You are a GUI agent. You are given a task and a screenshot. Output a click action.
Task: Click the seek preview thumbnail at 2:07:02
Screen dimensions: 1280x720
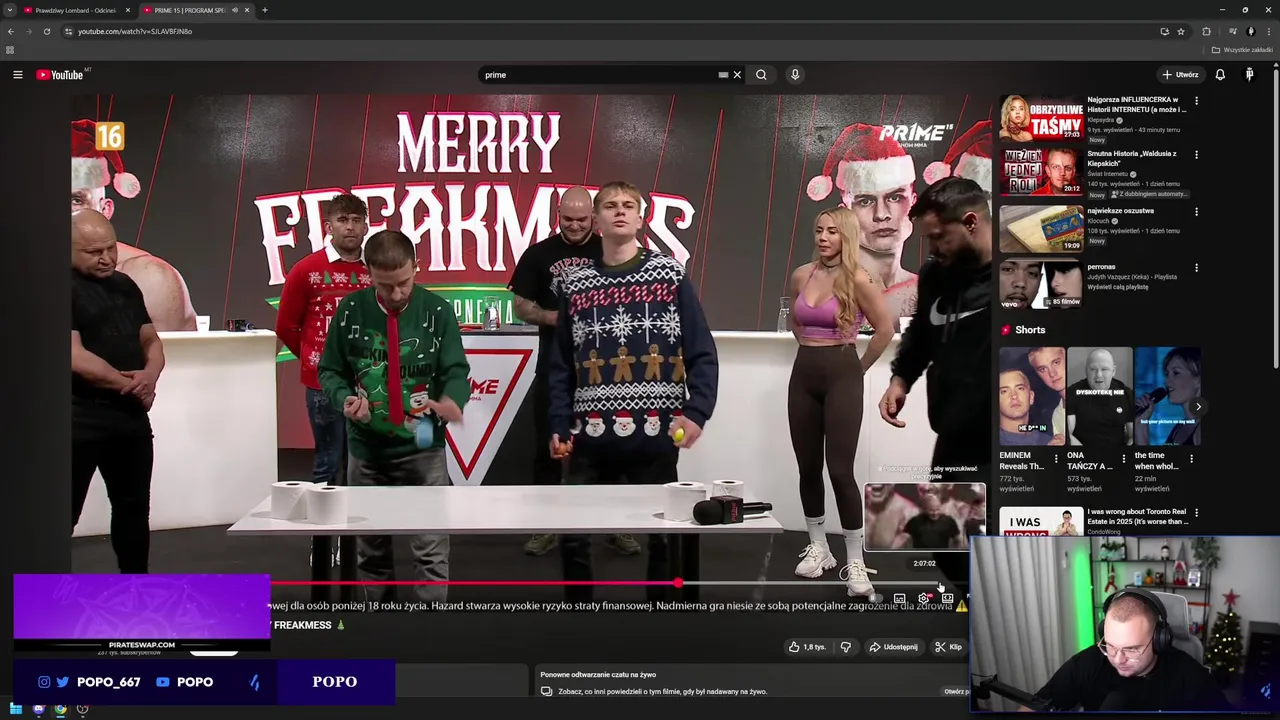point(924,518)
